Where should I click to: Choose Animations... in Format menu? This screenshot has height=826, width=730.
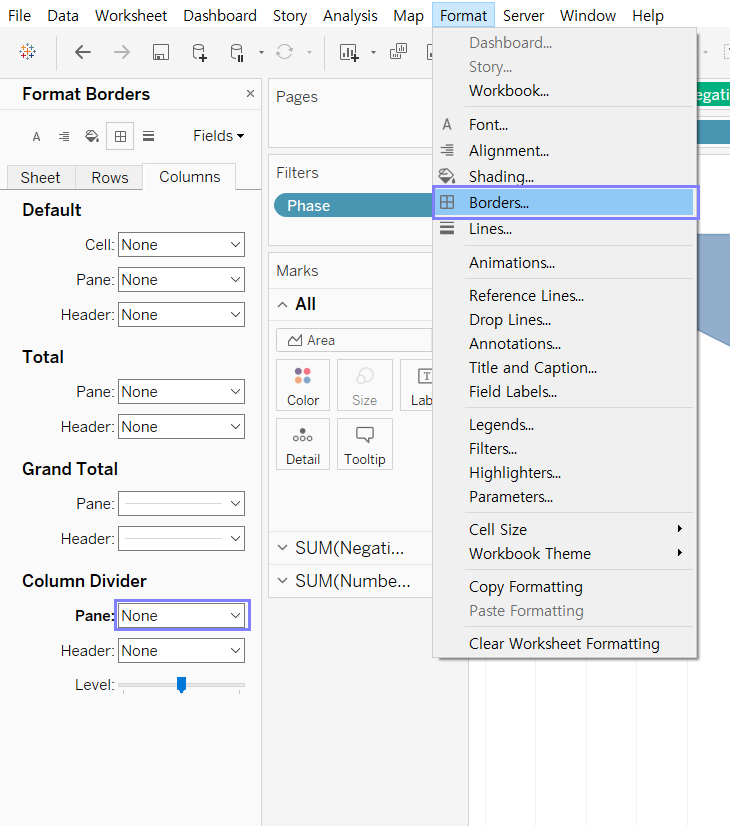click(x=566, y=262)
